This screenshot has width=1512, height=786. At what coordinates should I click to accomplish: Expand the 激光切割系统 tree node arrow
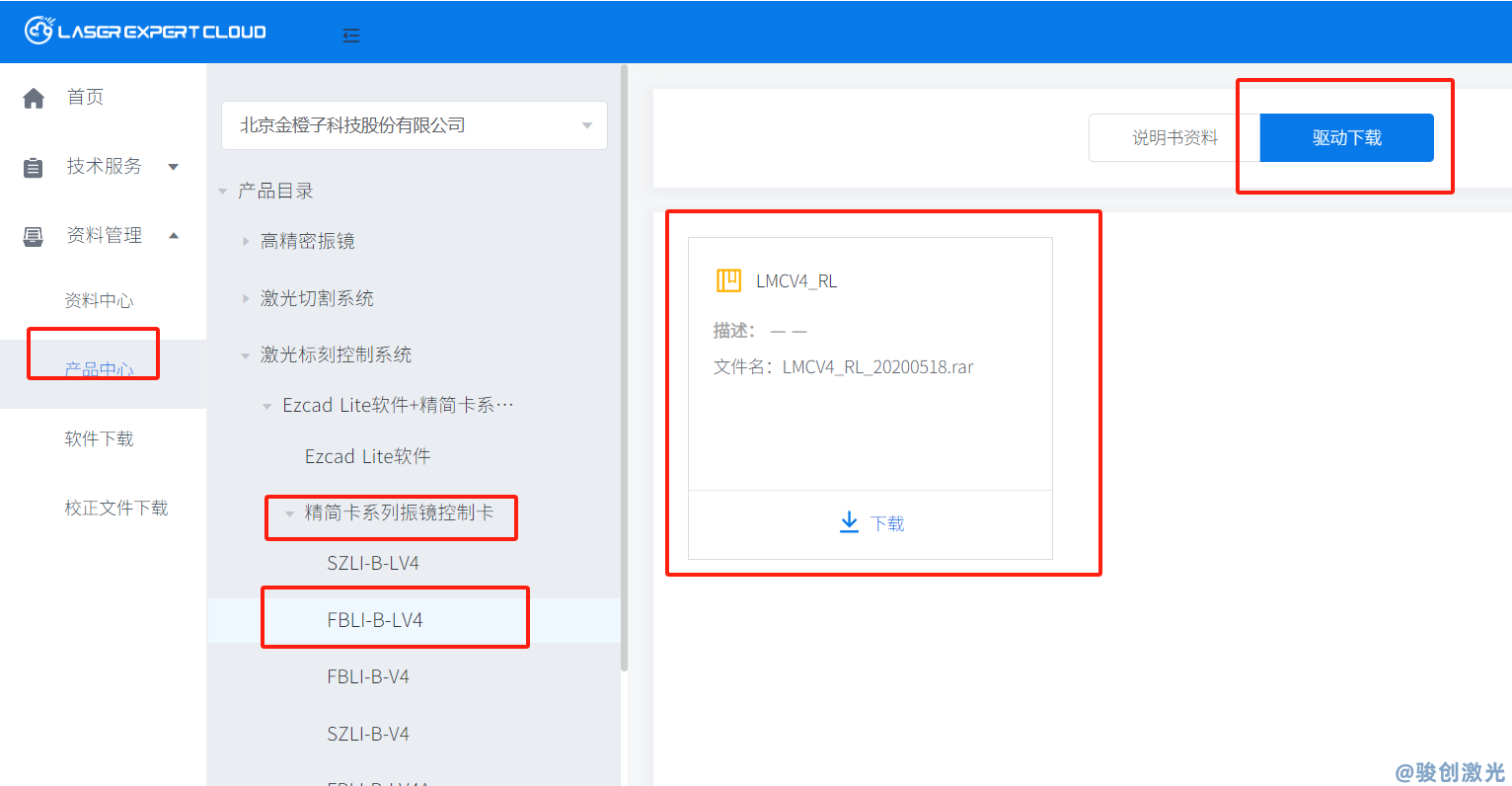[x=246, y=298]
